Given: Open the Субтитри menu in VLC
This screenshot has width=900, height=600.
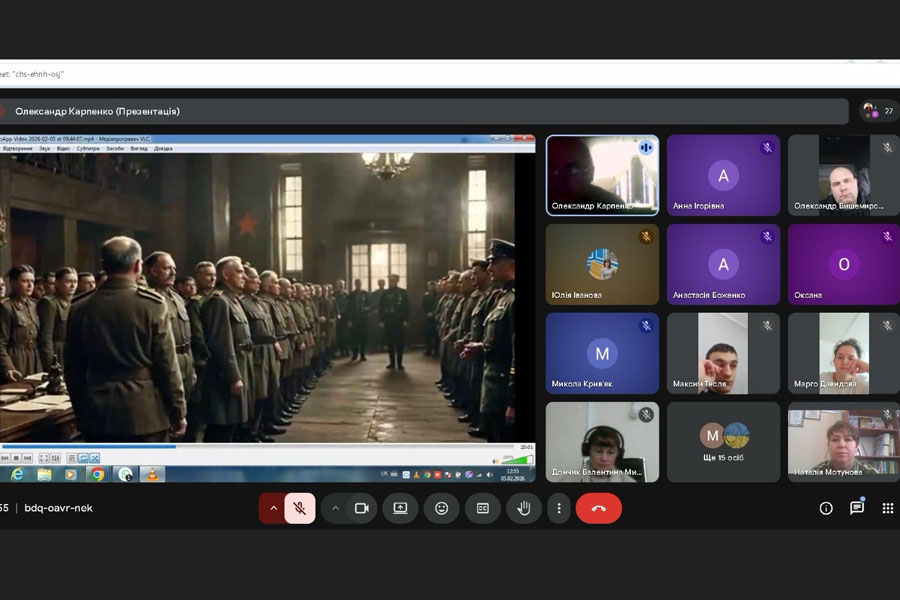Looking at the screenshot, I should tap(85, 148).
